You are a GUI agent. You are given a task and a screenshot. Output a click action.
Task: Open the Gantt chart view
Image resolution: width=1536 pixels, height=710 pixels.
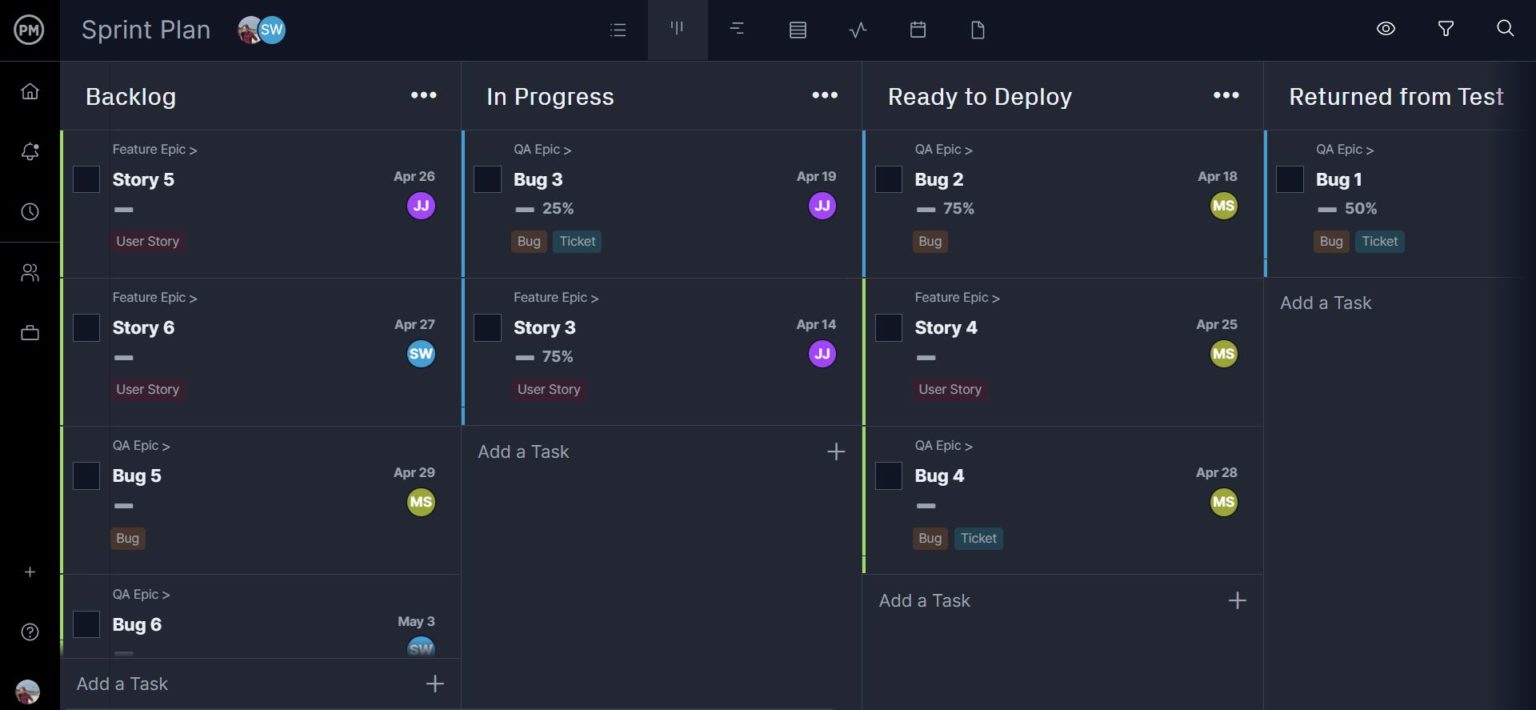(x=737, y=29)
